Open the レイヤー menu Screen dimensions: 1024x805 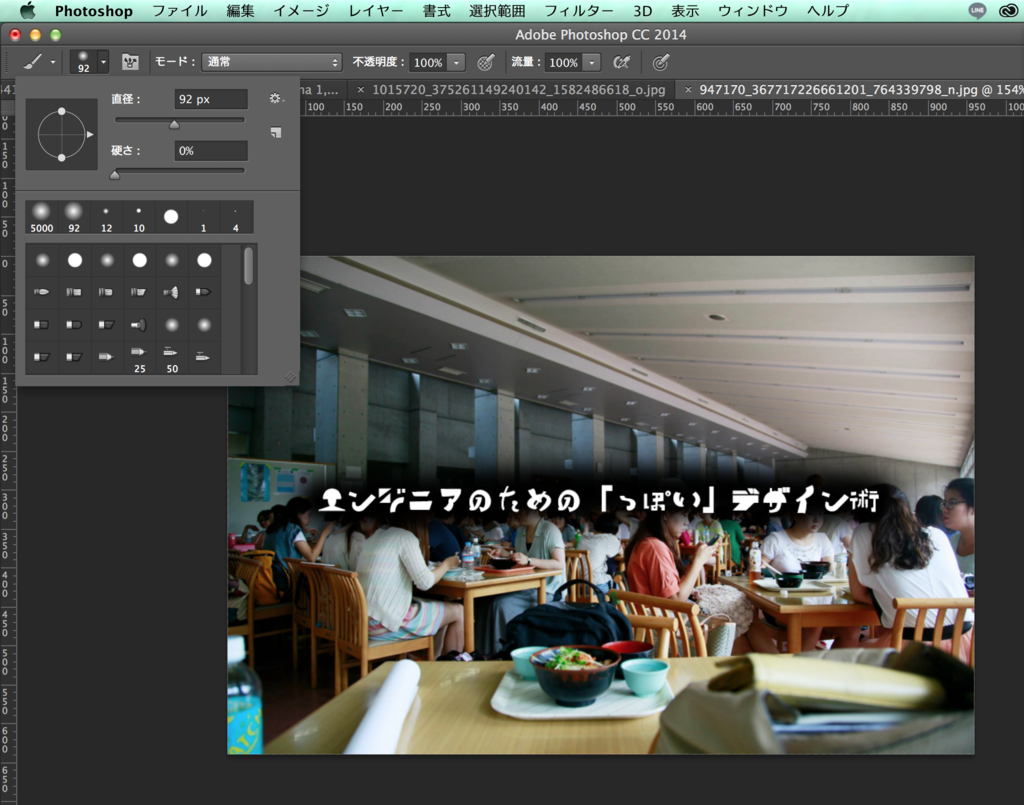coord(376,11)
